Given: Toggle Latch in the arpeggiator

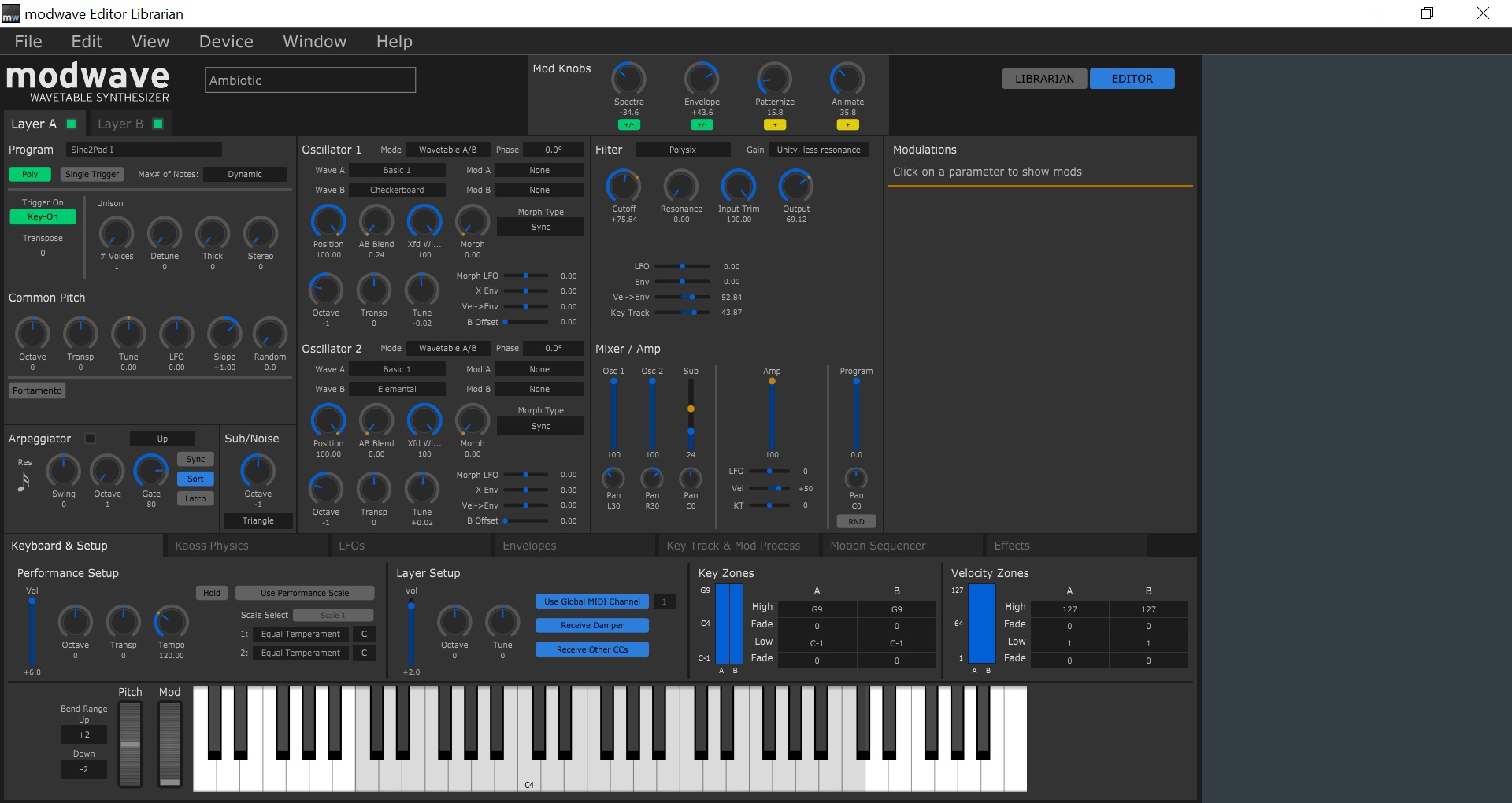Looking at the screenshot, I should [195, 498].
